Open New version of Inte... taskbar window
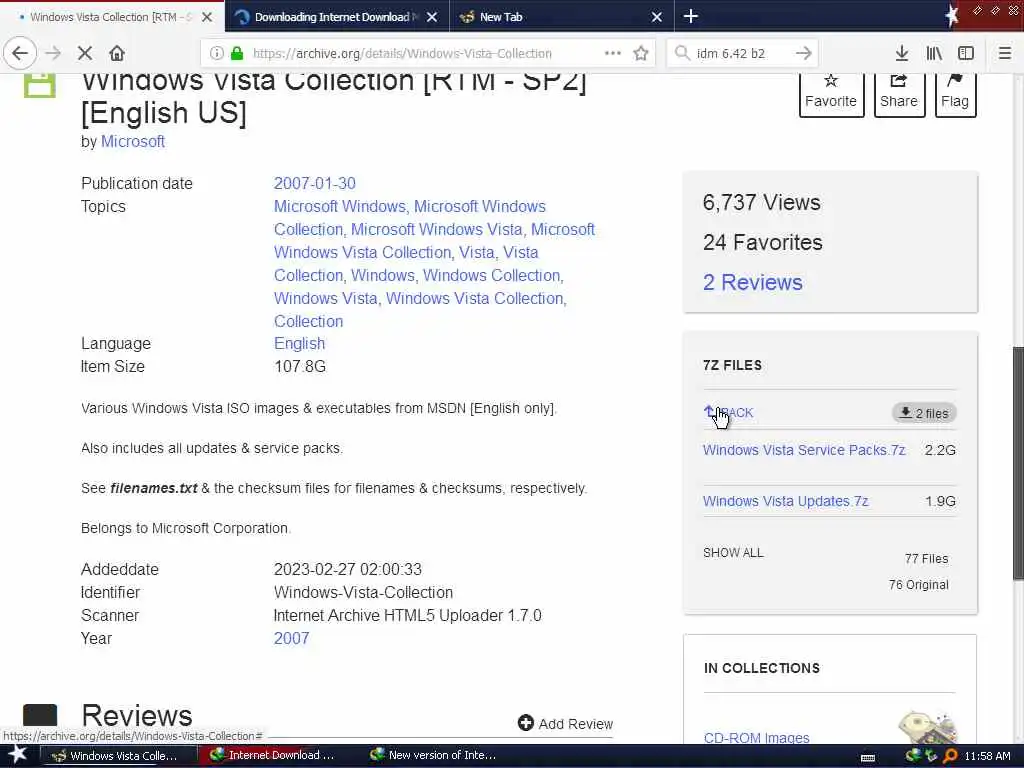Screen dimensions: 1024x768 pyautogui.click(x=435, y=756)
